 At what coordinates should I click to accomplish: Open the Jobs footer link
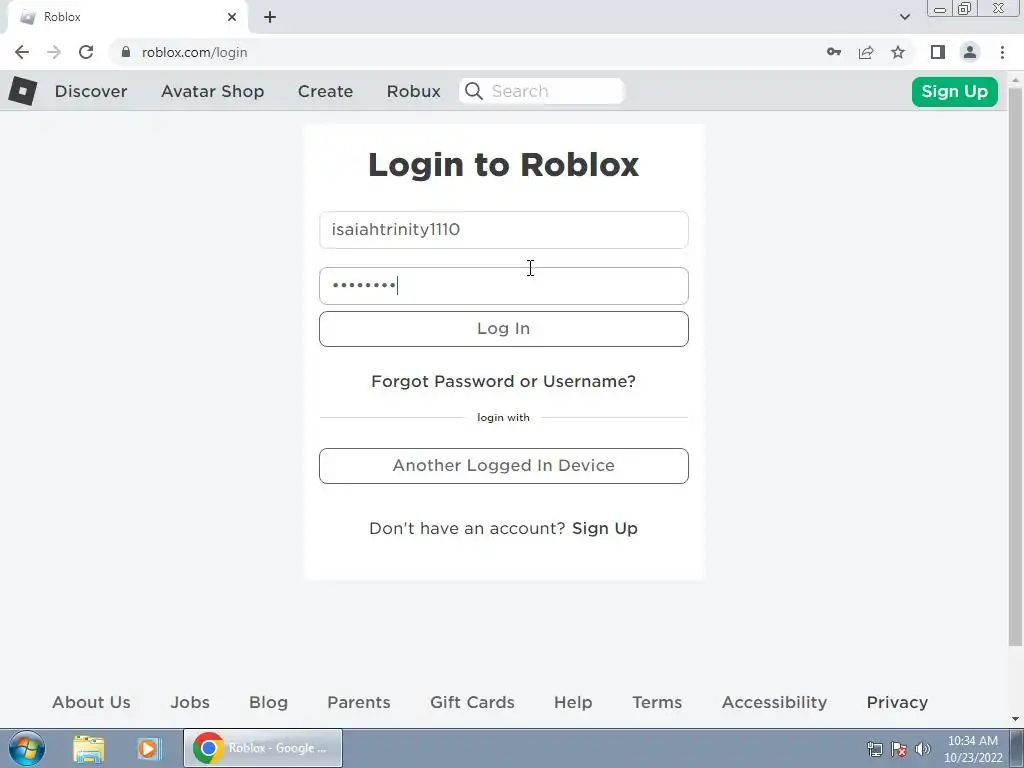coord(190,702)
